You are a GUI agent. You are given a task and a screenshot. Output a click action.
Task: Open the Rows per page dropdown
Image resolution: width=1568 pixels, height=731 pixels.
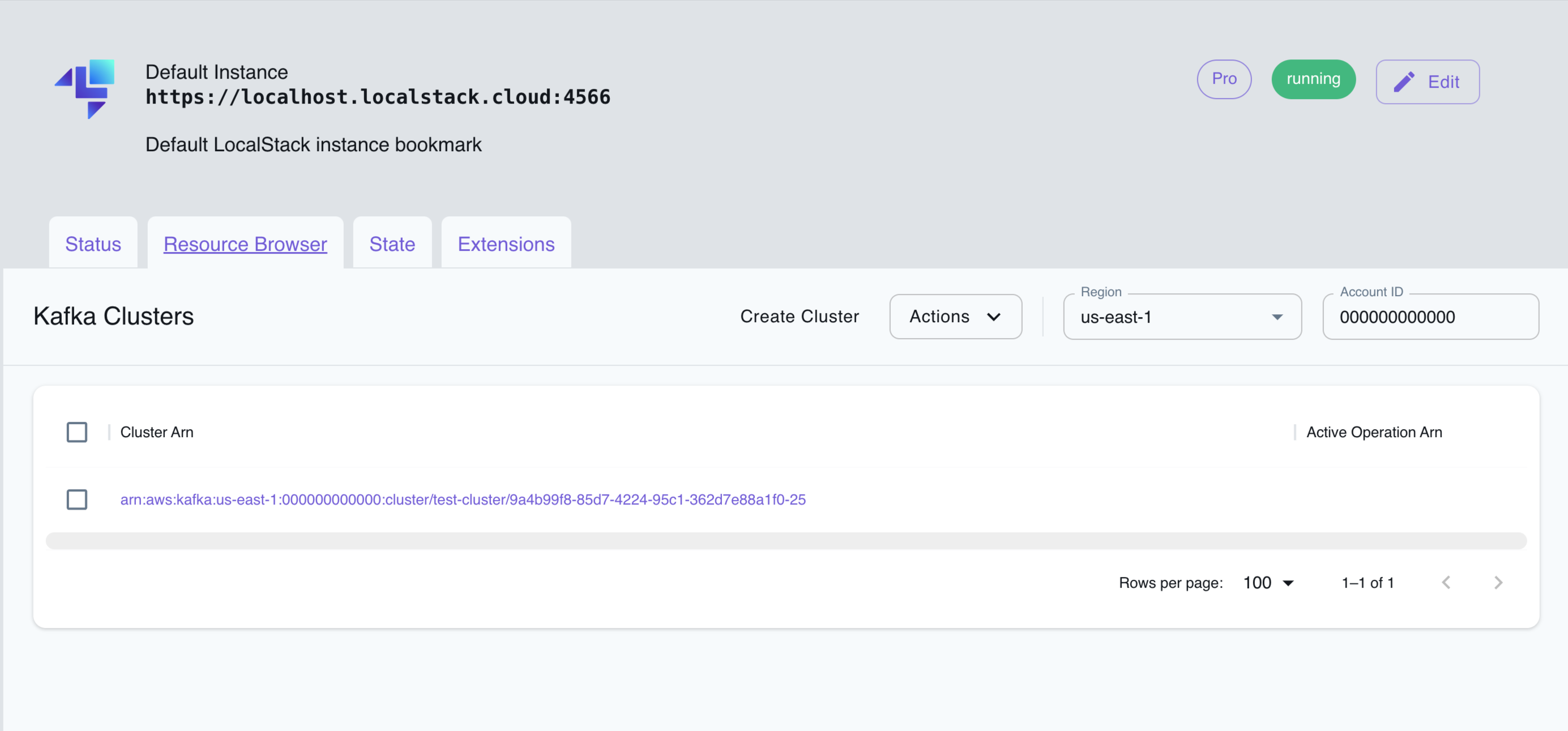click(x=1268, y=583)
